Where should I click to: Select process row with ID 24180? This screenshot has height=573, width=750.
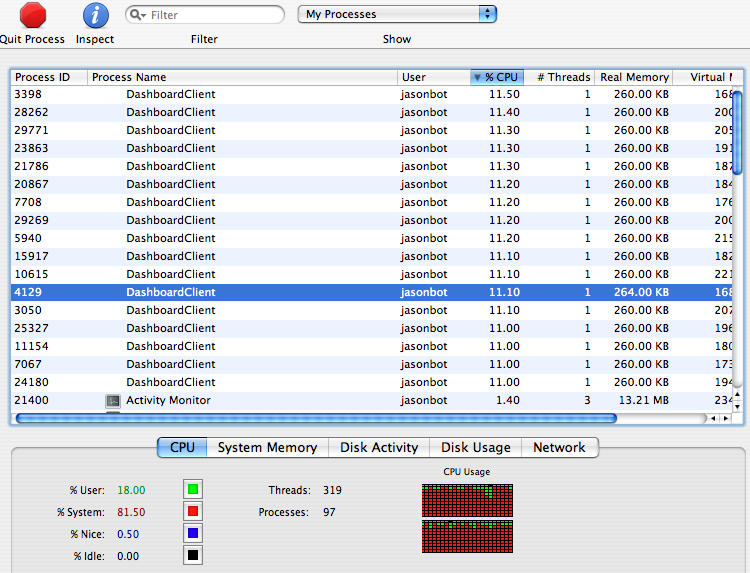coord(372,383)
